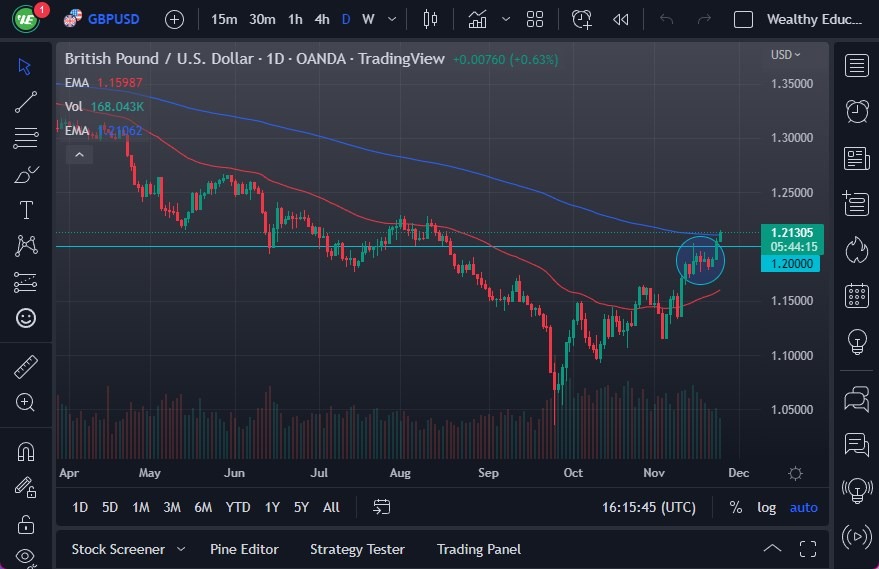Click the bar replay rewind icon
The height and width of the screenshot is (569, 879).
point(621,19)
